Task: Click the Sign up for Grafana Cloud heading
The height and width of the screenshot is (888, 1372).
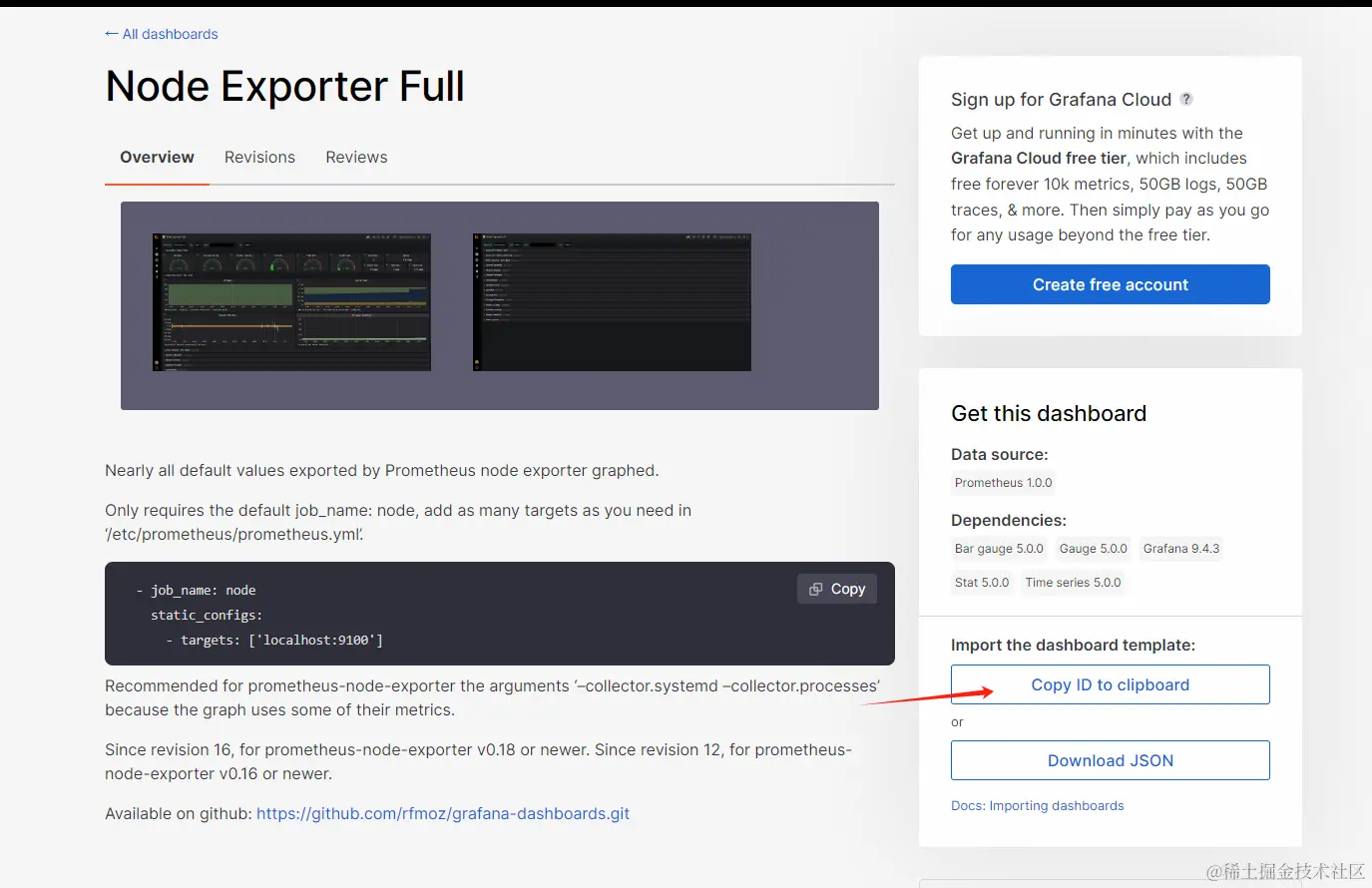Action: 1061,99
